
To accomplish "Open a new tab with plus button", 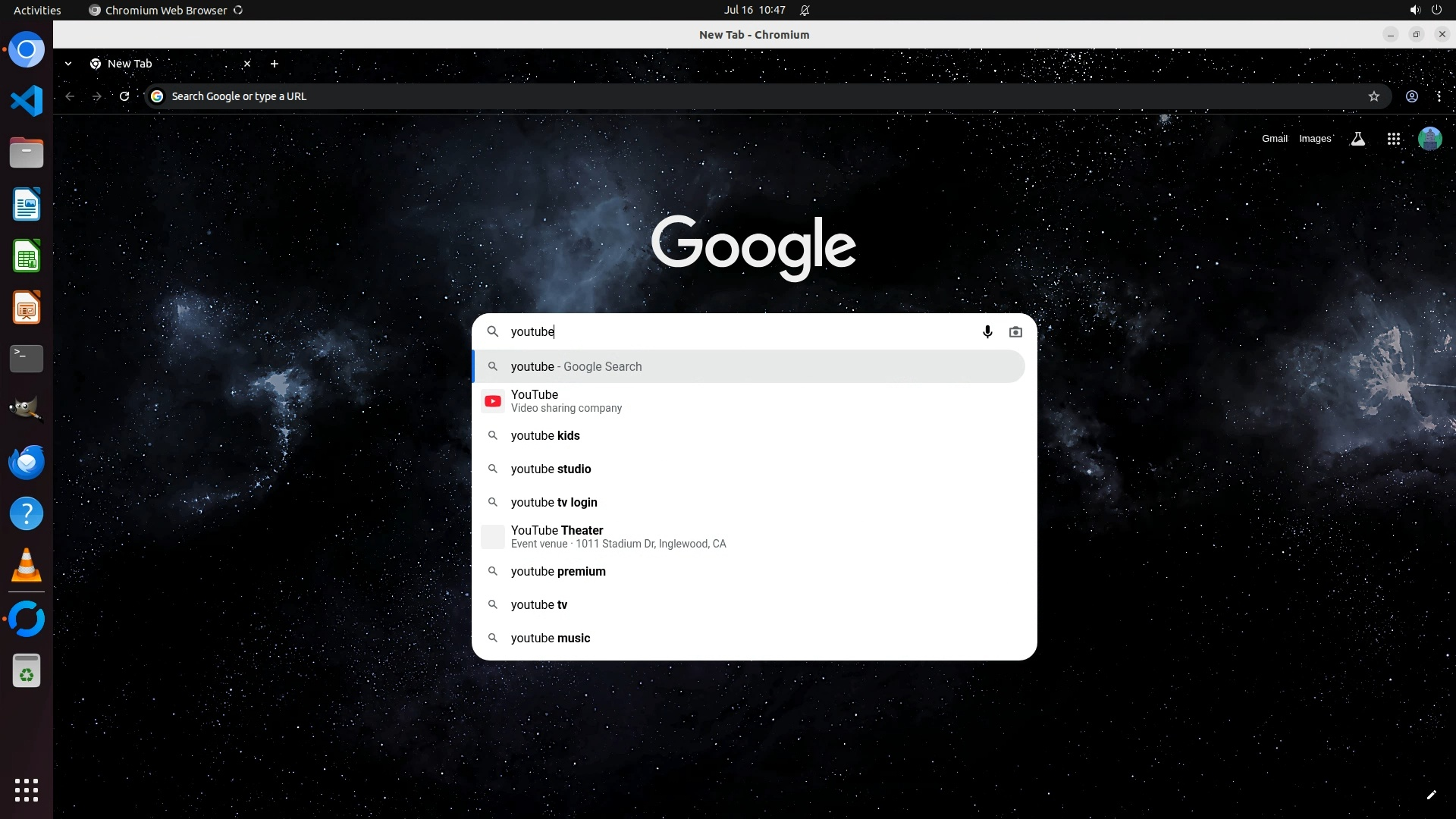I will coord(275,64).
